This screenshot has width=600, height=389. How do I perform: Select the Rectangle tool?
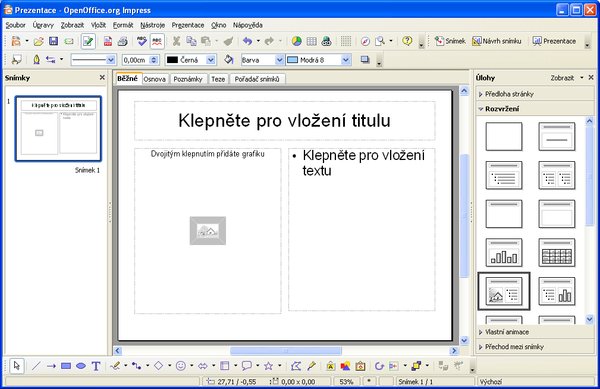tap(66, 366)
